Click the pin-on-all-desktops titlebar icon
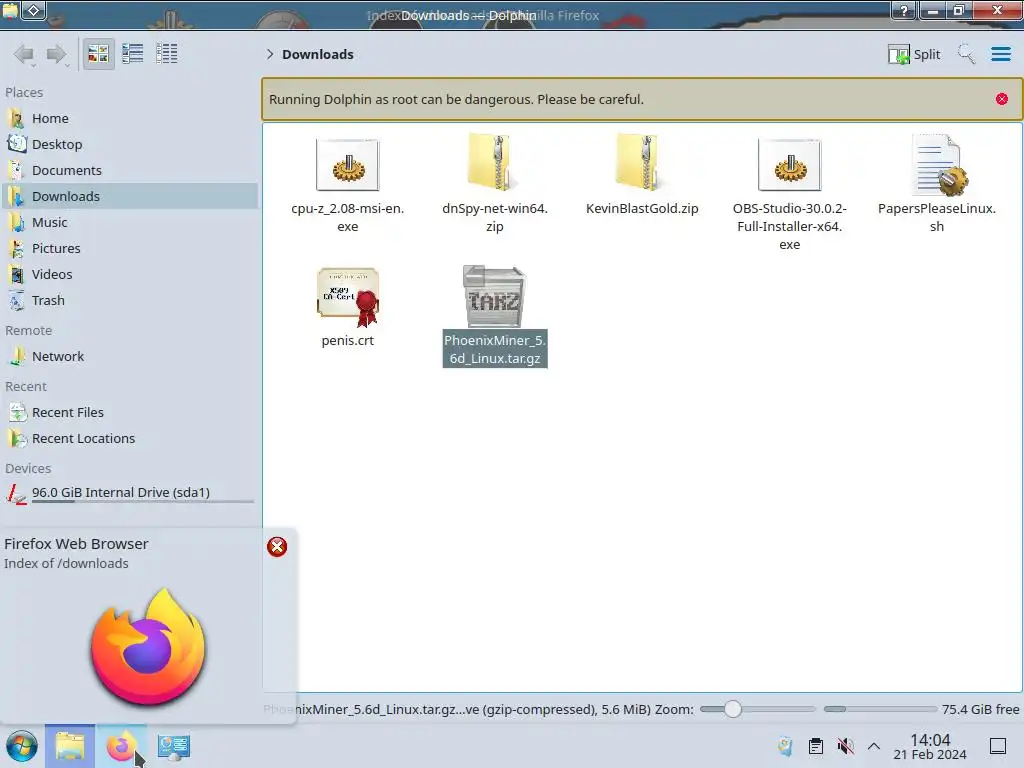This screenshot has height=768, width=1024. pos(34,10)
